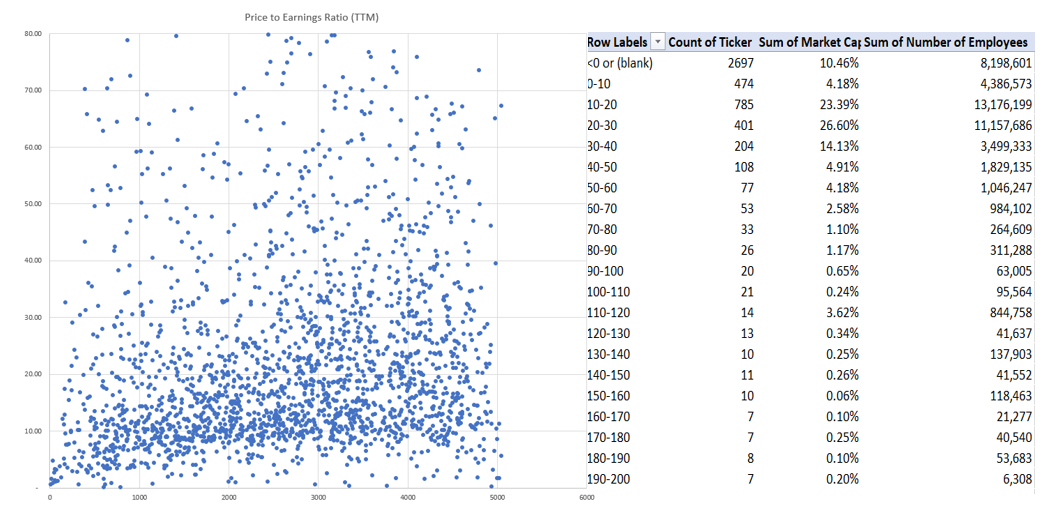Select the '<0 or (blank)' row label
This screenshot has width=1042, height=520.
coord(621,63)
